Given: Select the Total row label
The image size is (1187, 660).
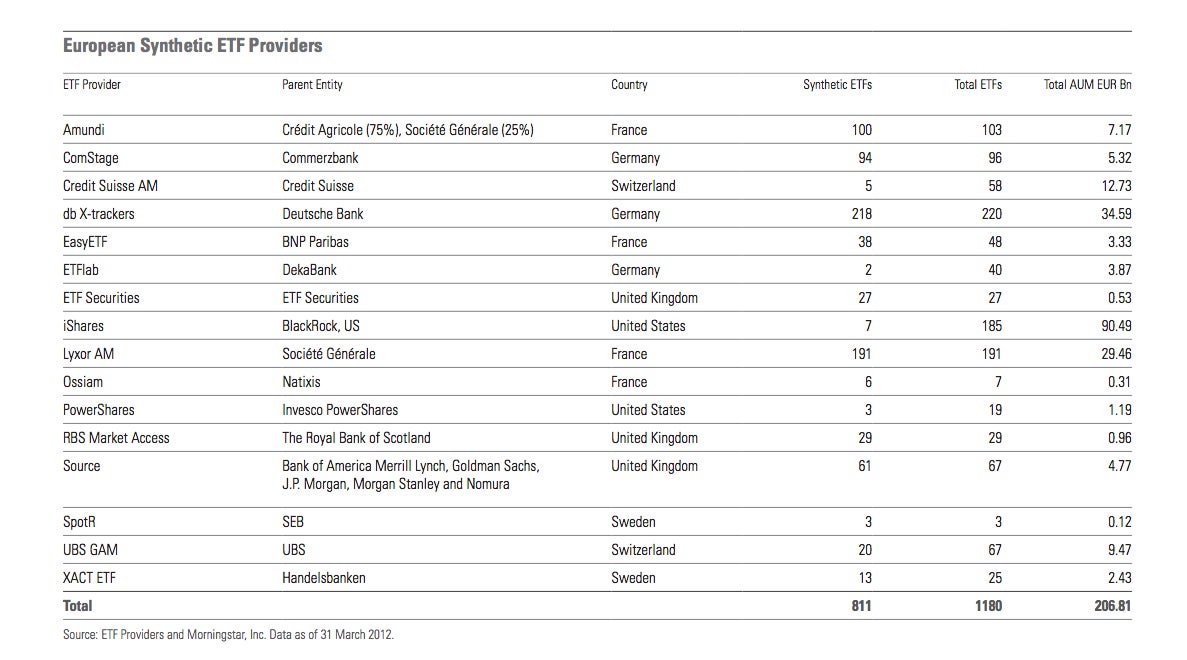Looking at the screenshot, I should (77, 606).
